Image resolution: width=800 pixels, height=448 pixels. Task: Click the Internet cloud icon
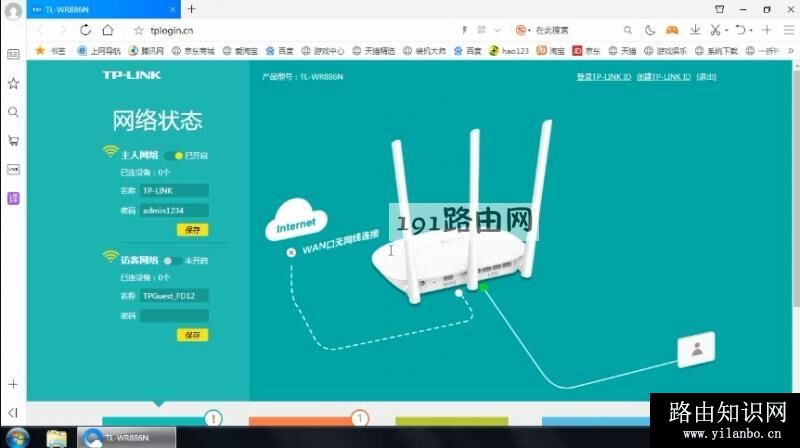coord(296,220)
